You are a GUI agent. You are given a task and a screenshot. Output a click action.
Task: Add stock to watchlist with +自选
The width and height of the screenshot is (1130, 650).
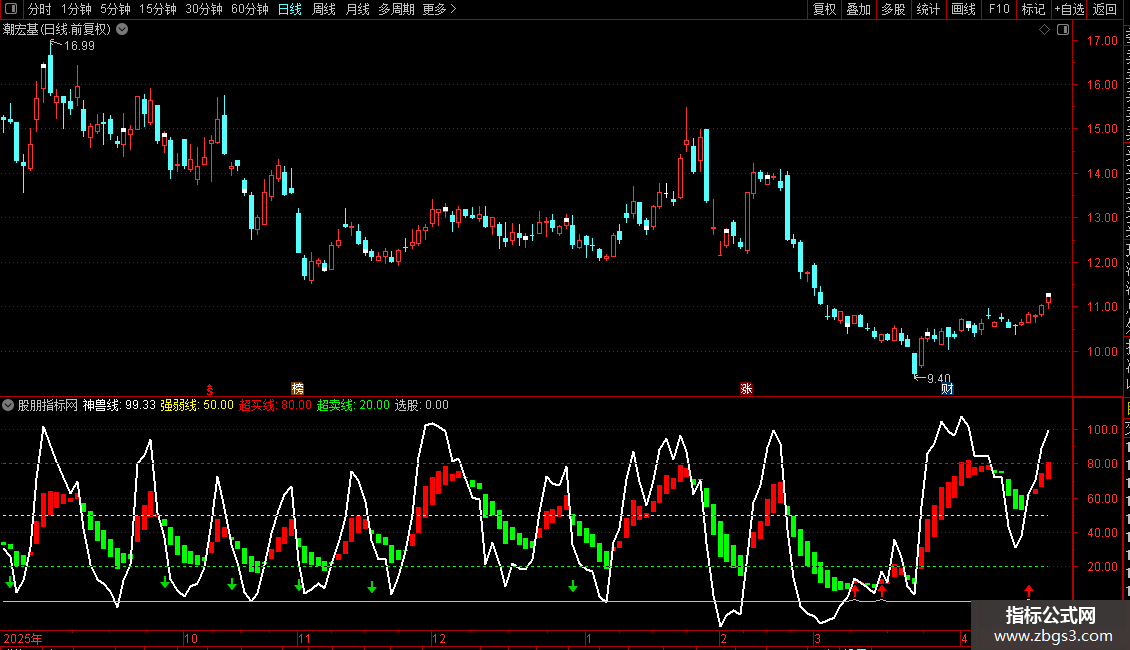[x=1069, y=9]
